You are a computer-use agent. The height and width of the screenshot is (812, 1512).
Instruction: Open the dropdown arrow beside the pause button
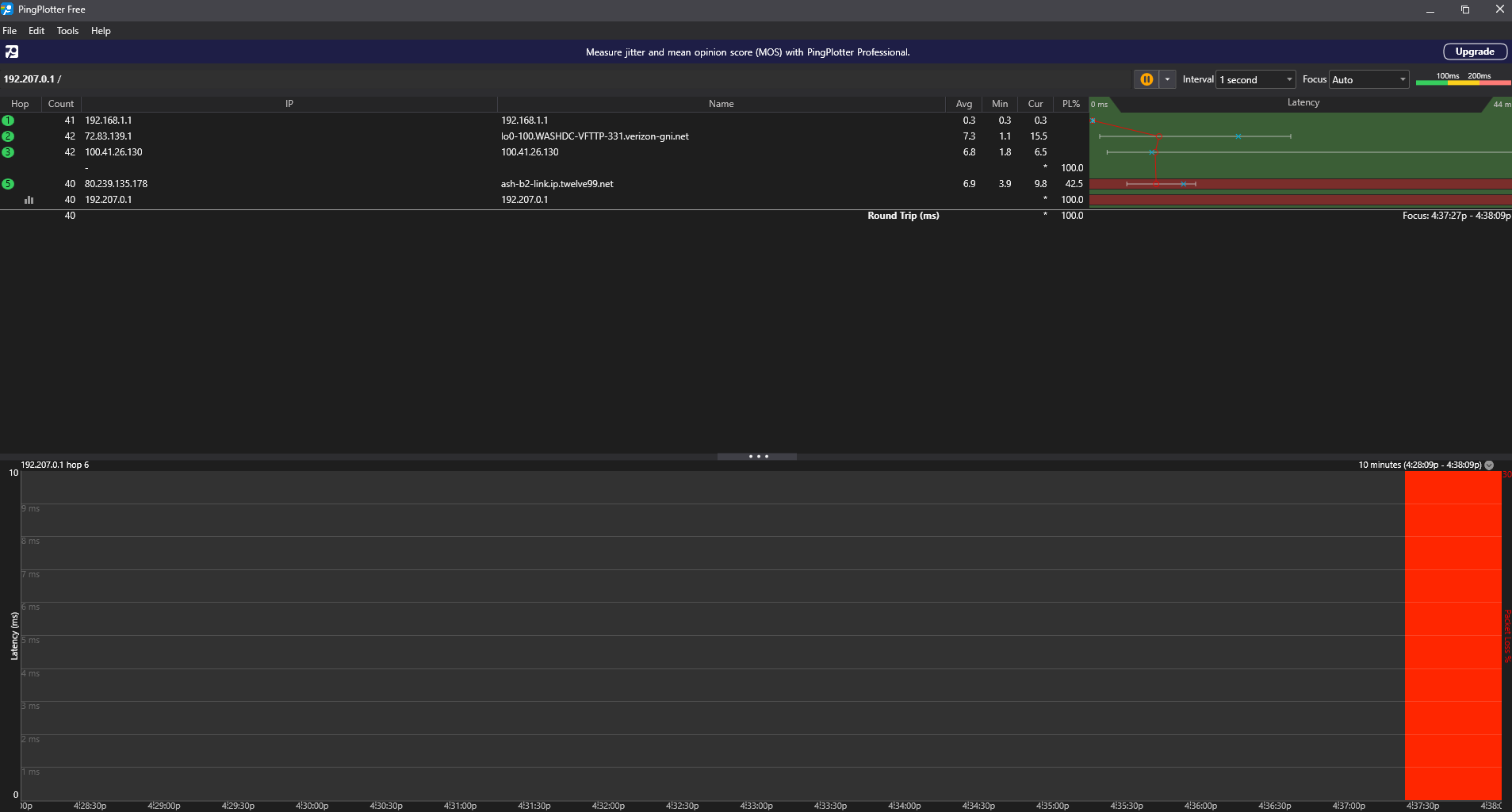[x=1167, y=79]
